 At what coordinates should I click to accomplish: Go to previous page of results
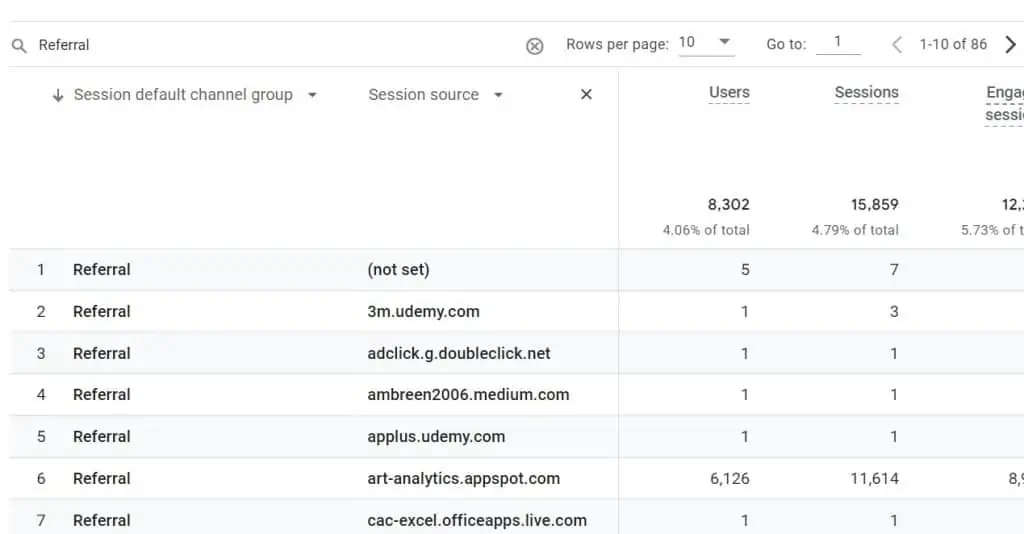coord(897,44)
